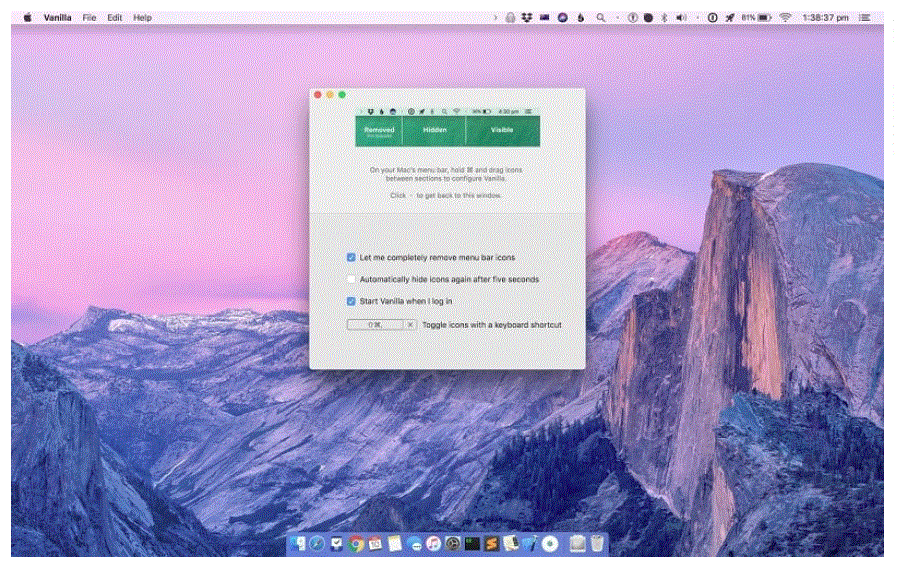Open Notes from the Dock

click(395, 543)
